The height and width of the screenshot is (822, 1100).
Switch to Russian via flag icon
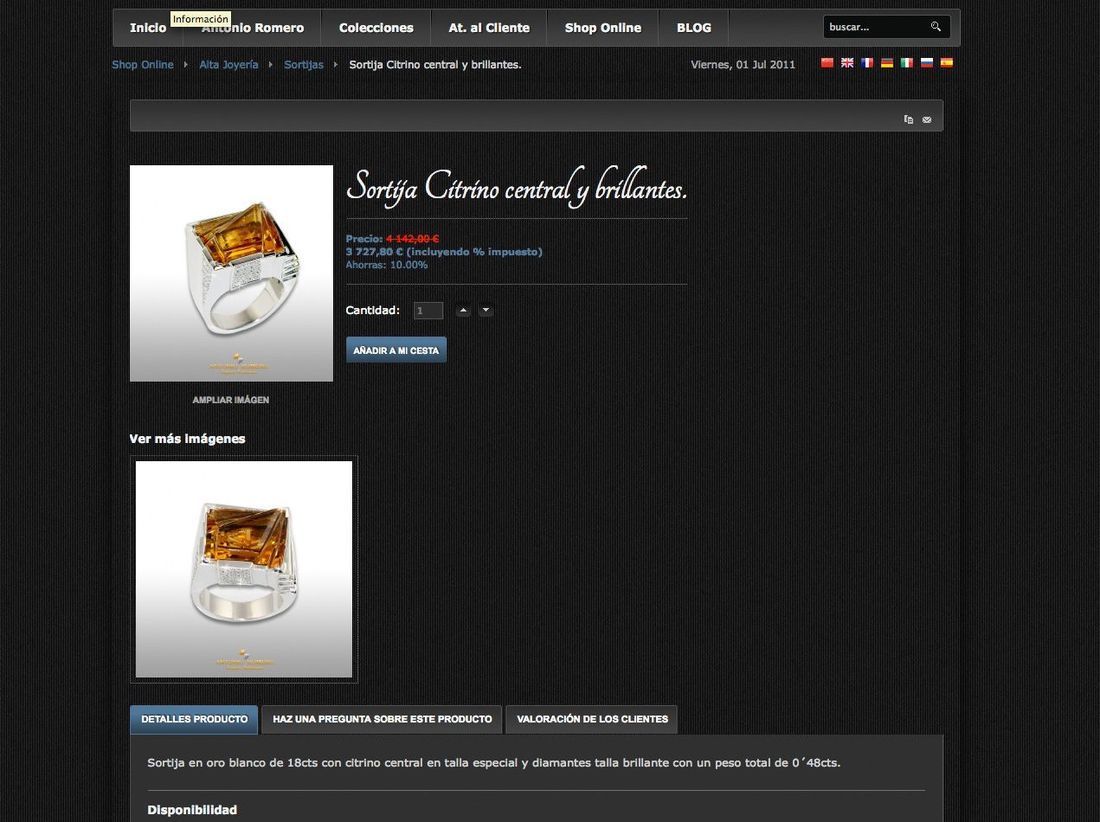point(927,63)
